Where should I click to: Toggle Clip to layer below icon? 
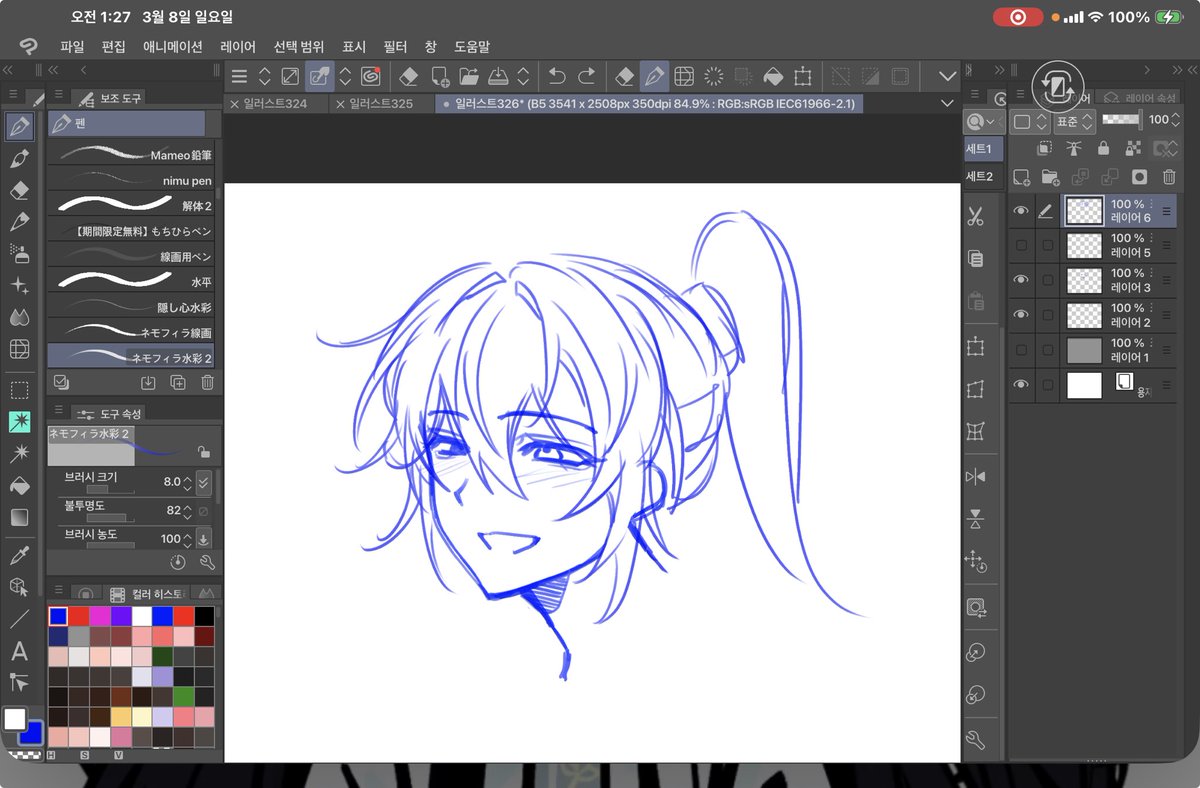[x=1045, y=148]
